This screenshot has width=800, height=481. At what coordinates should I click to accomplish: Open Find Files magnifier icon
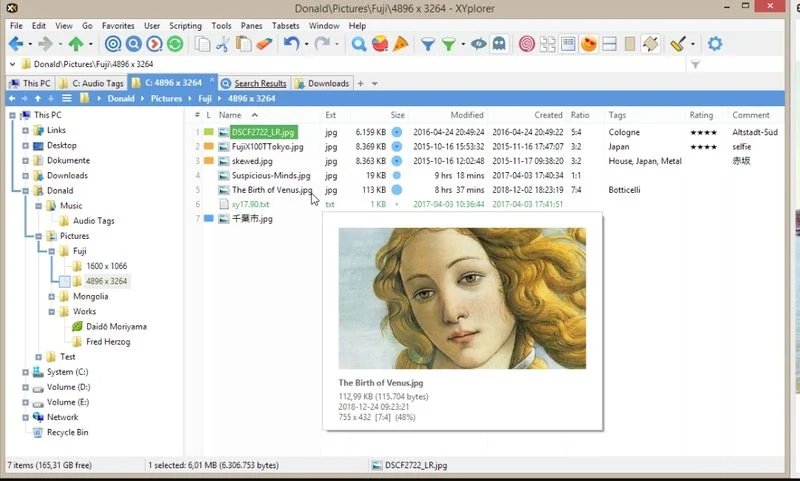click(x=359, y=44)
